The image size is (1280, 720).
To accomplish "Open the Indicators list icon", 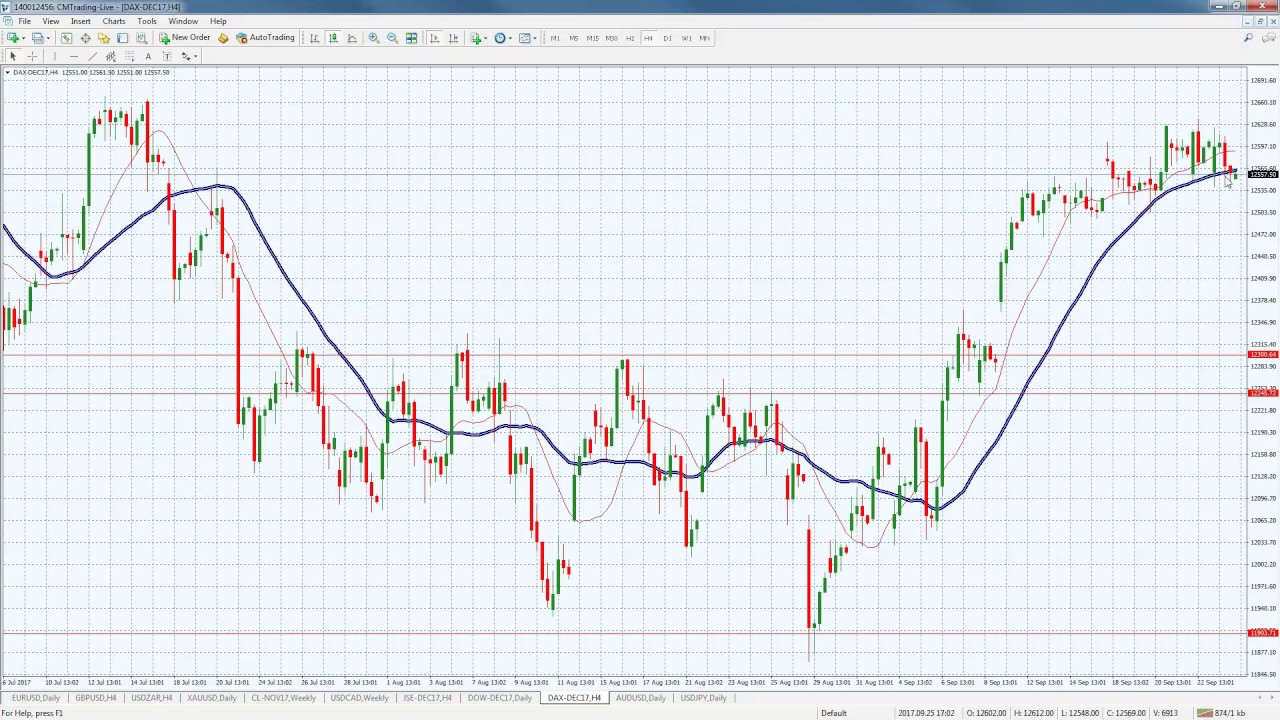I will click(476, 38).
